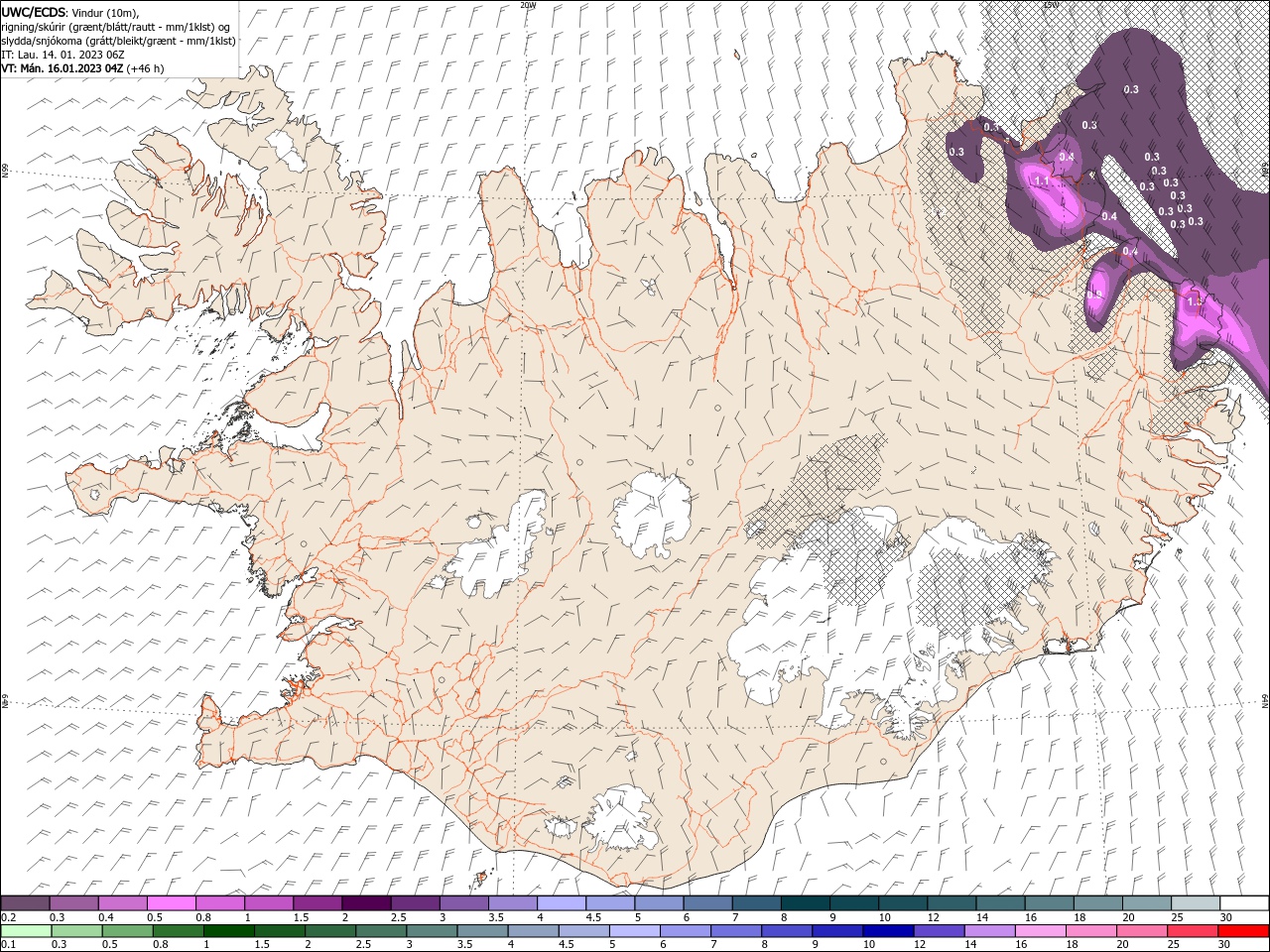
Task: Click the 'IT: Lau. 14. 01. 2023 06Z' line
Action: coord(62,55)
